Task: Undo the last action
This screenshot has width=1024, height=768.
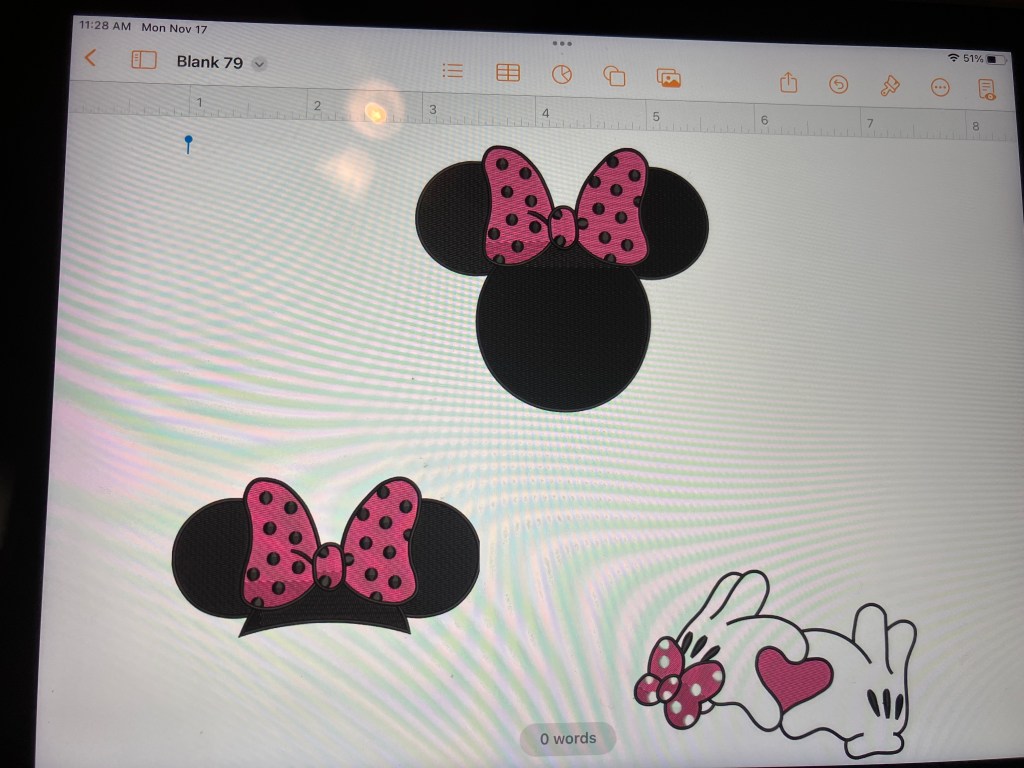Action: [x=839, y=85]
